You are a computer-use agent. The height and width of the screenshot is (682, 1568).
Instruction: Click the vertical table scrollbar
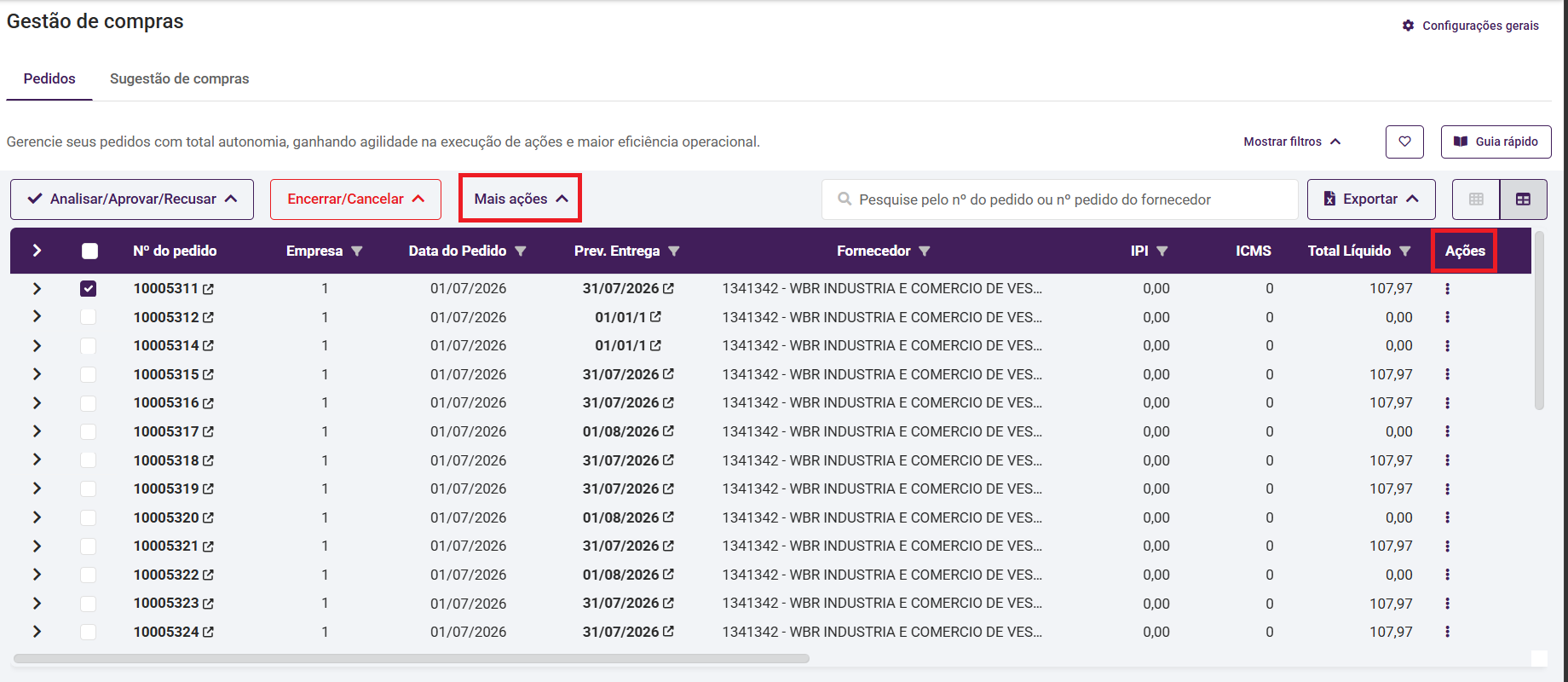[1539, 320]
